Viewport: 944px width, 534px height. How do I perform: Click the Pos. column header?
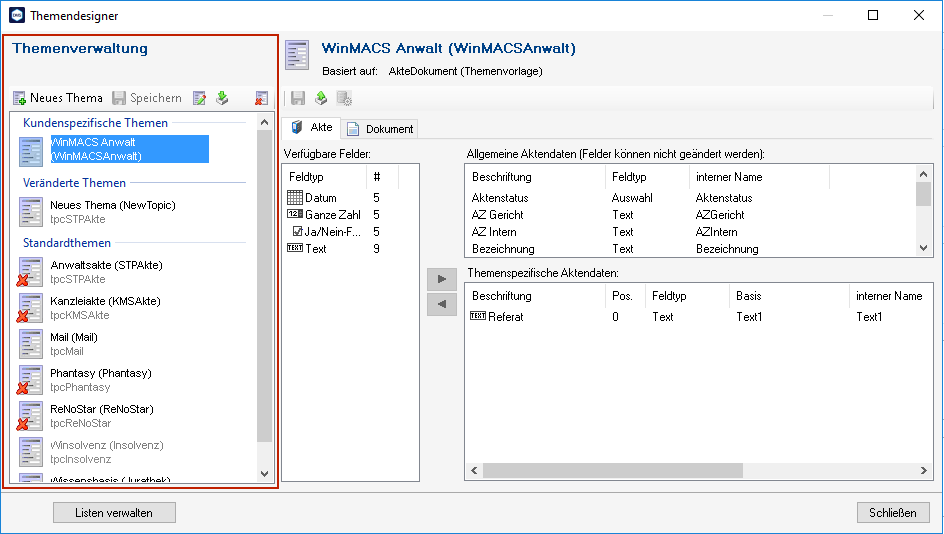coord(624,296)
